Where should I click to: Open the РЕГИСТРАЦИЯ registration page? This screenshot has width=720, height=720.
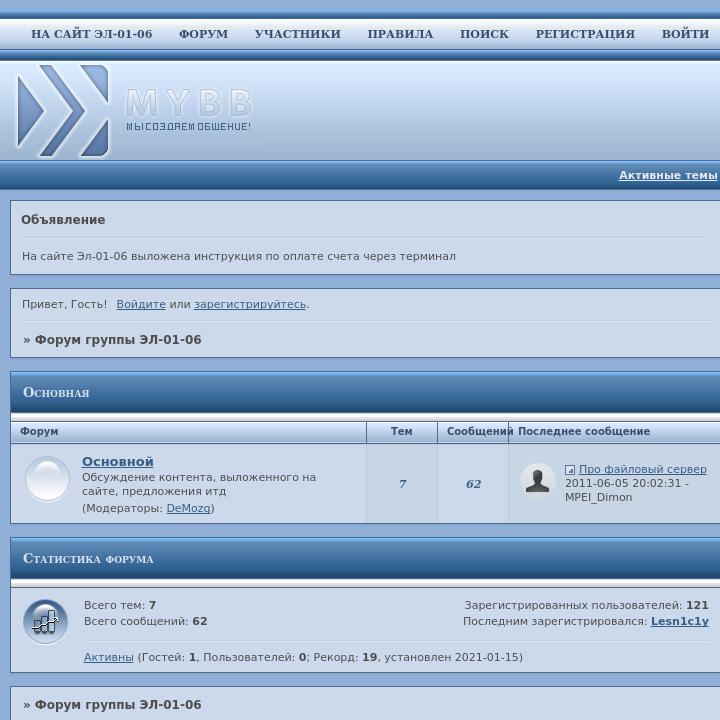[x=585, y=34]
